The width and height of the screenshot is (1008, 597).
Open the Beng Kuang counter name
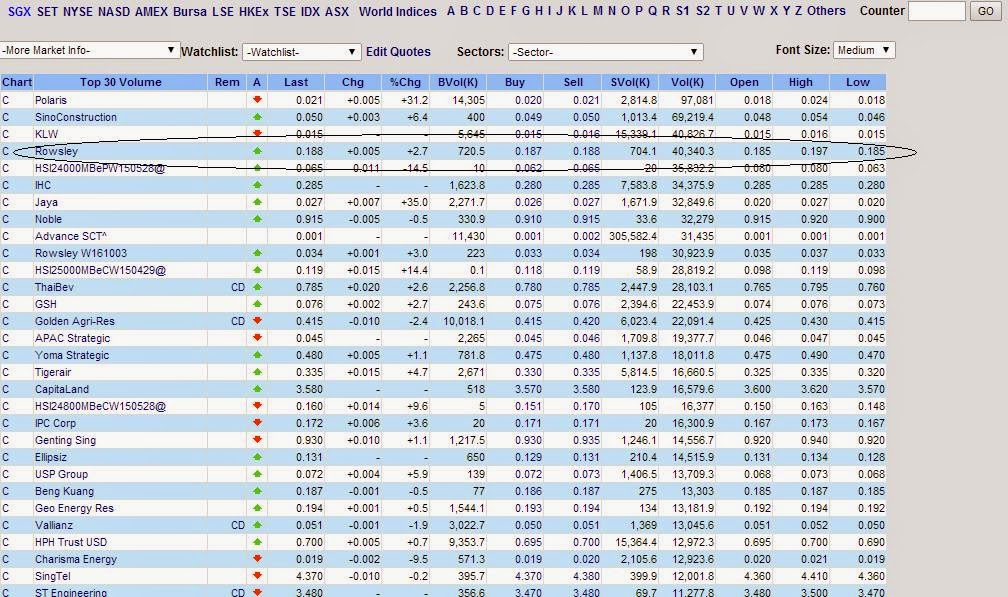(64, 492)
